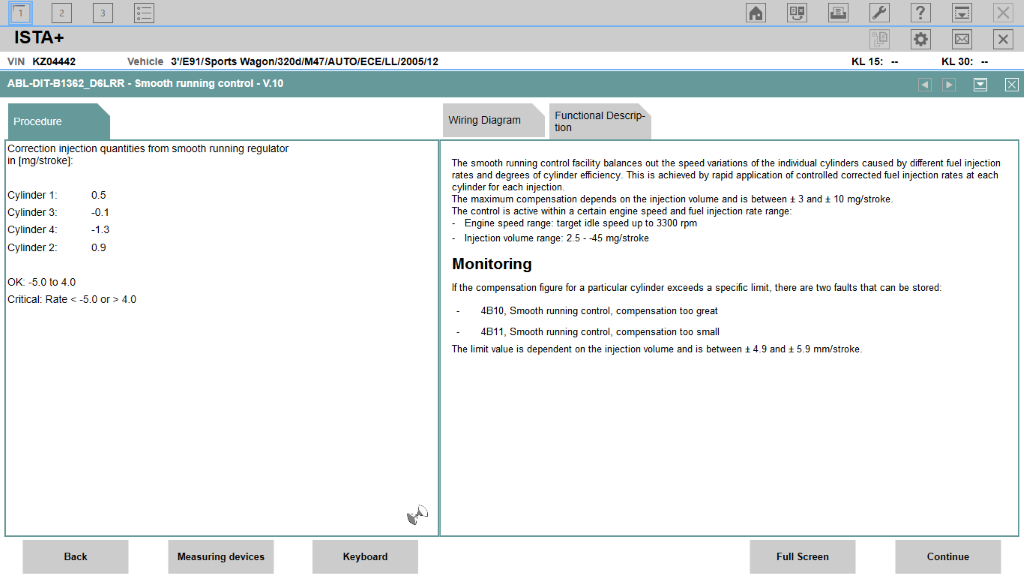Go to the ISTA home screen

tap(756, 13)
